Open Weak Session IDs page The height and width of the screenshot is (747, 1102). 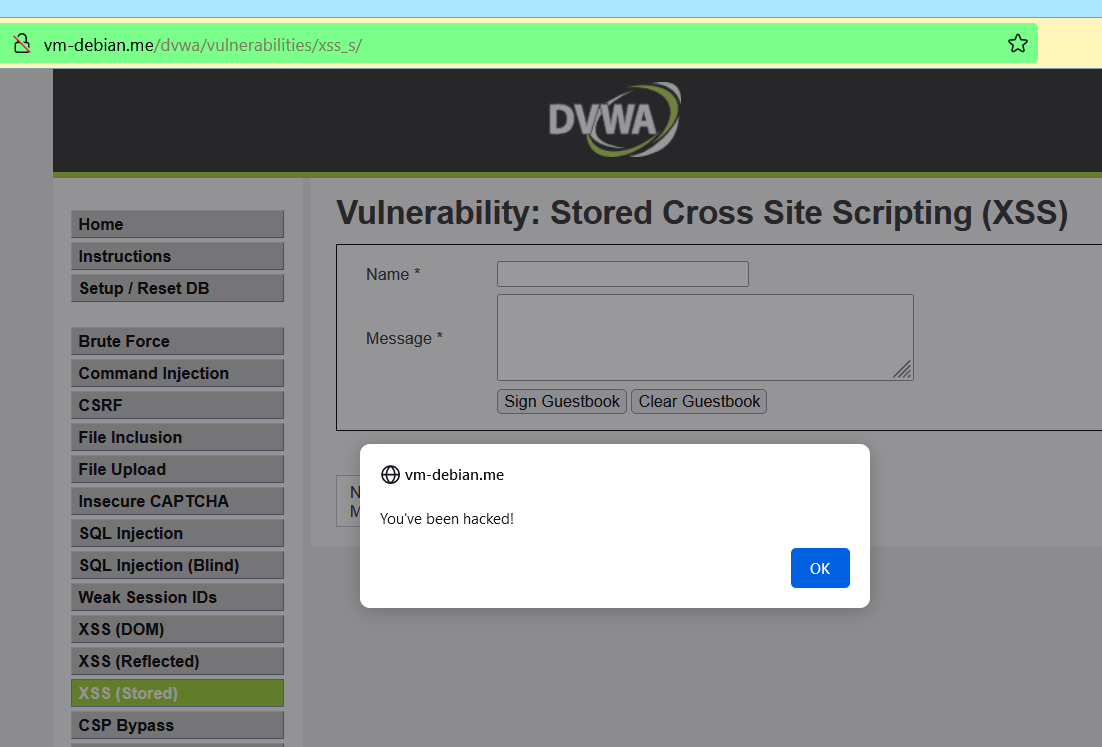coord(177,597)
